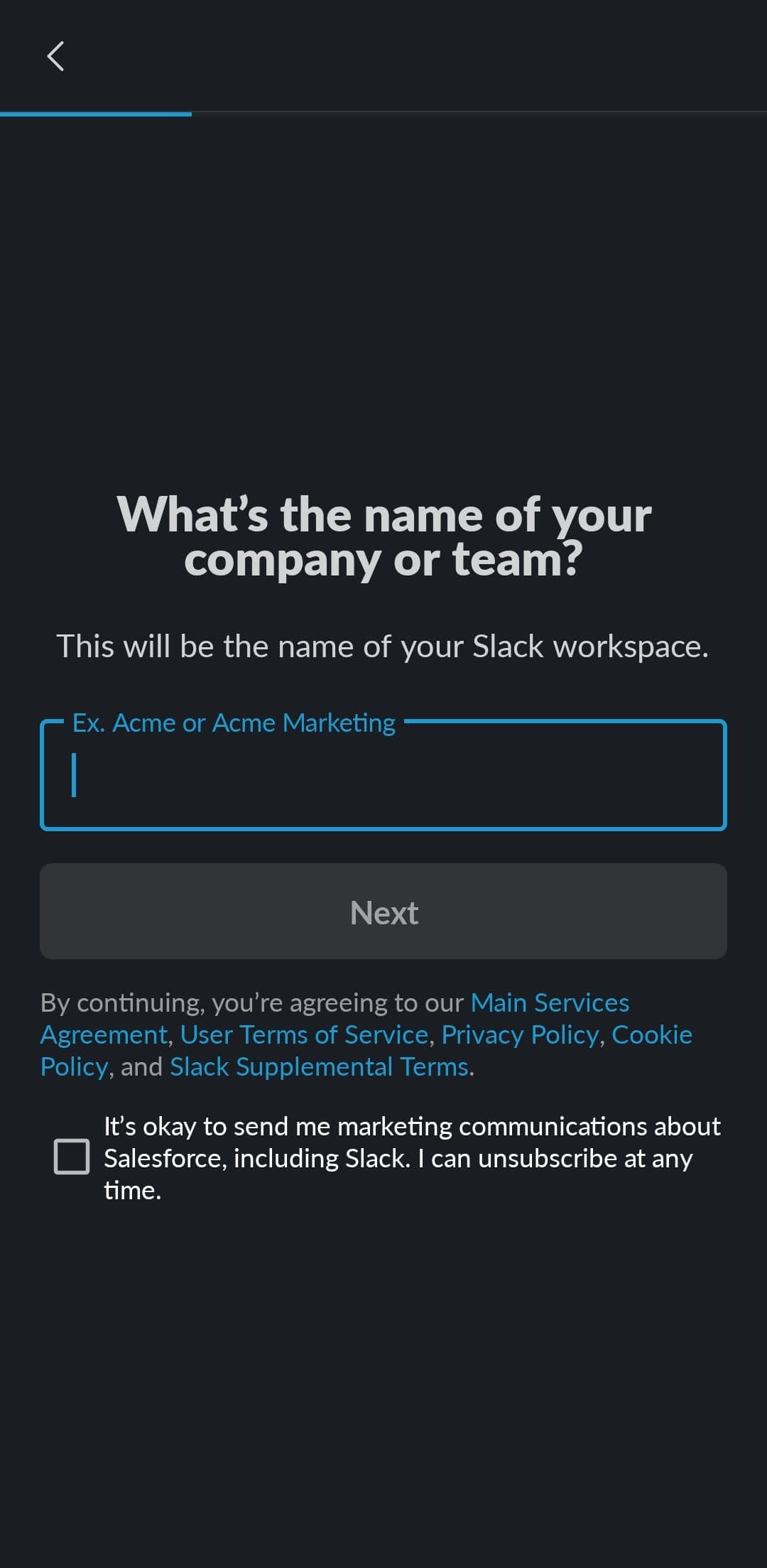Screen dimensions: 767x1568
Task: Check the box to receive Salesforce marketing emails
Action: click(72, 1157)
